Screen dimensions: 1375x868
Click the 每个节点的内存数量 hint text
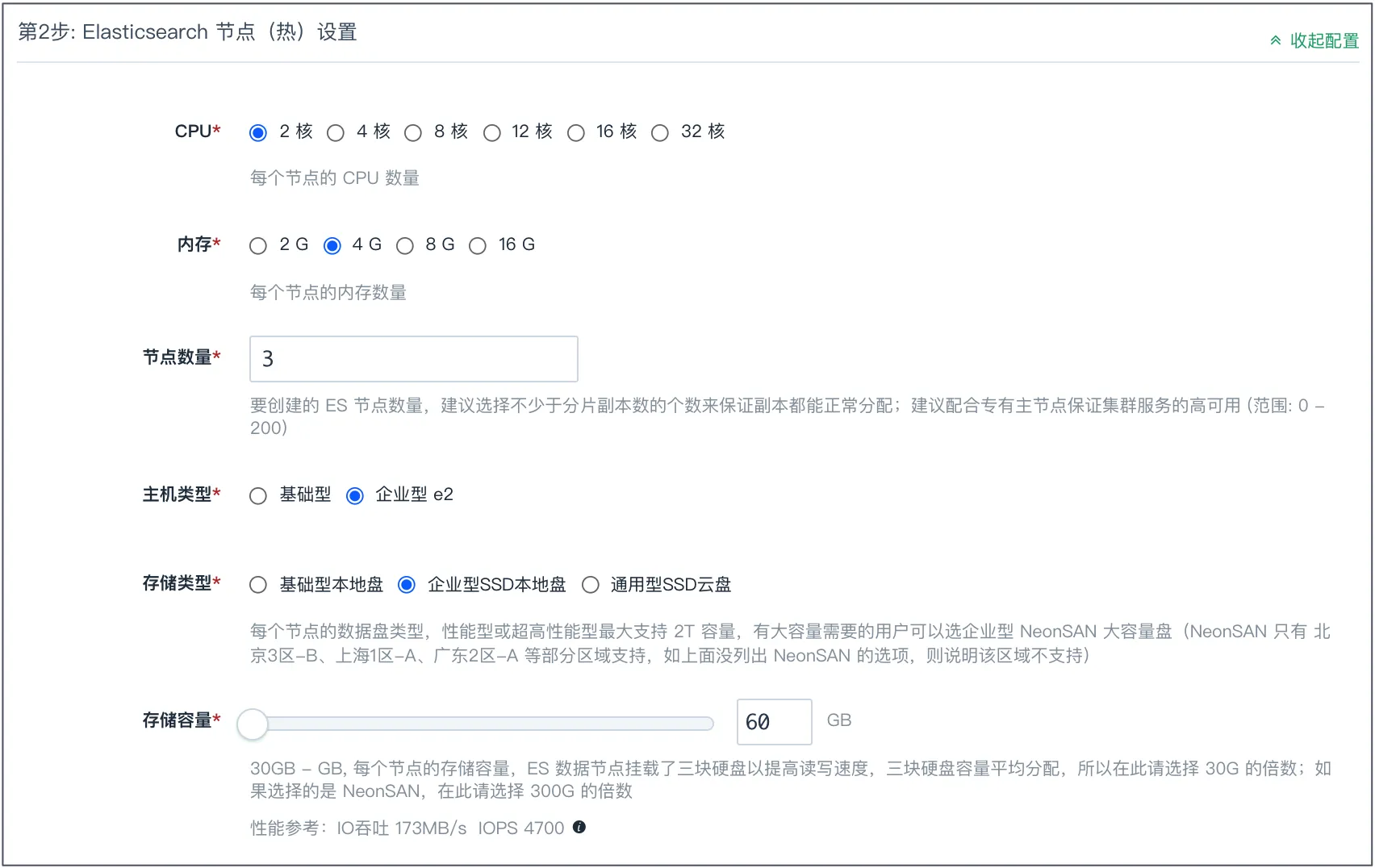click(x=328, y=293)
